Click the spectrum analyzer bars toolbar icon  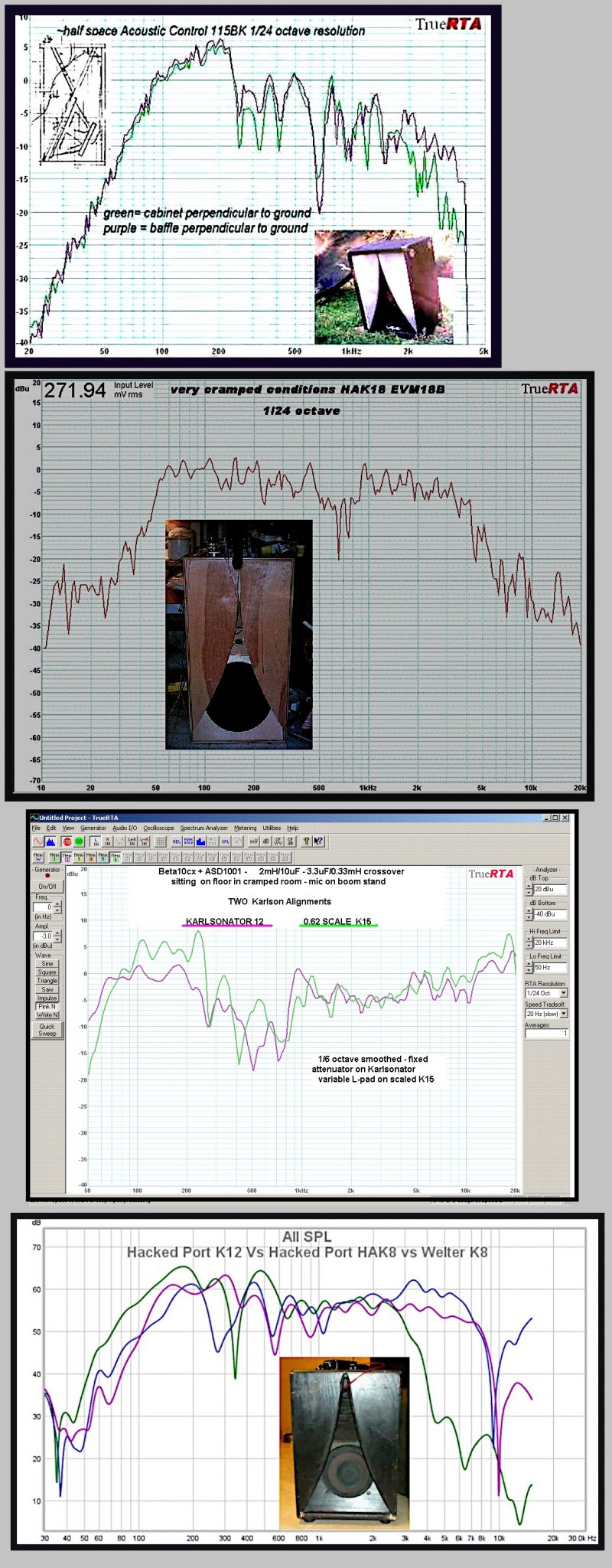coord(50,841)
